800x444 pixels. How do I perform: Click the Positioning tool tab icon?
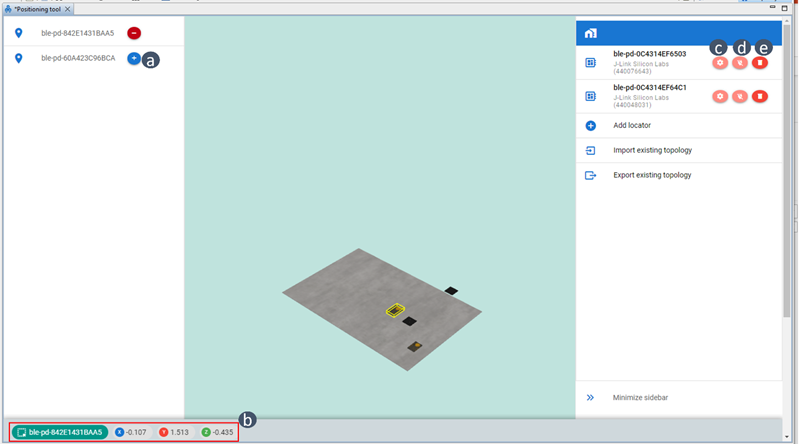coord(8,9)
